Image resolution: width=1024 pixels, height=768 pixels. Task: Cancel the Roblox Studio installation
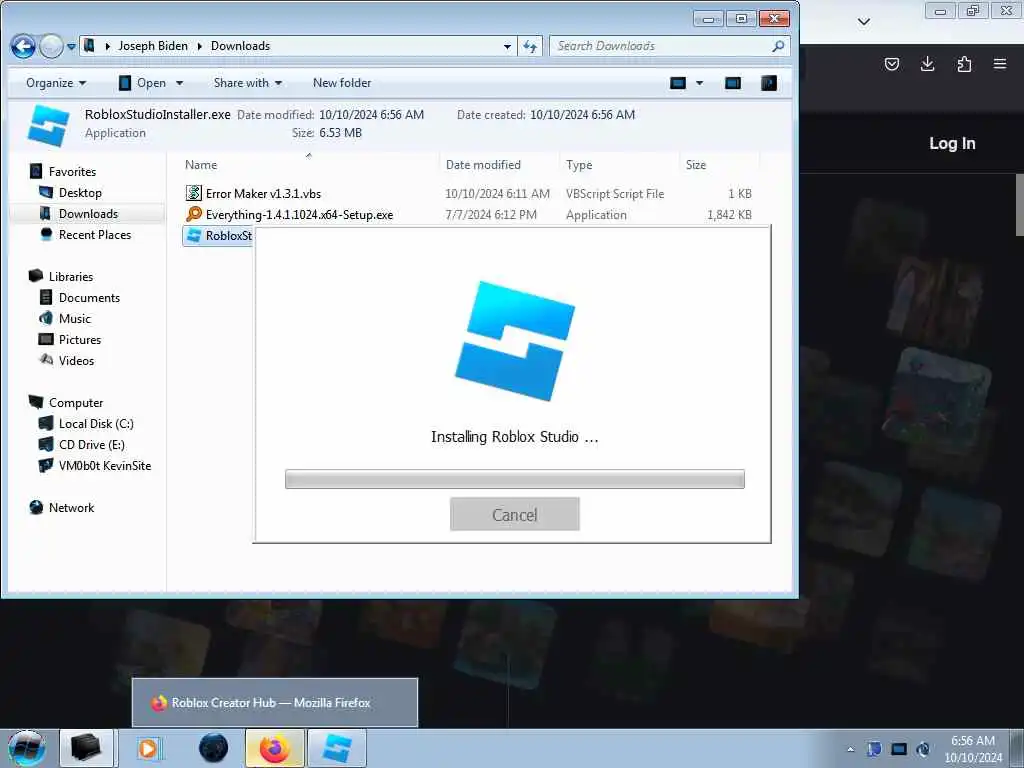click(515, 515)
